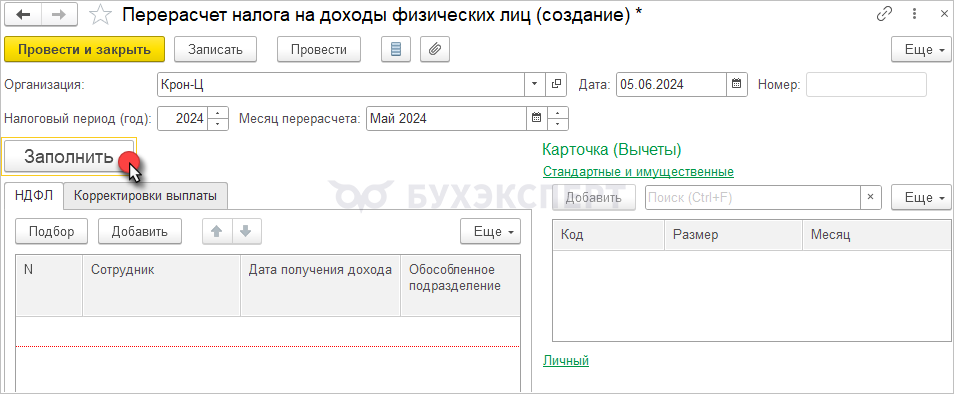
Task: Open the Крон-Ц organization card icon
Action: [x=555, y=85]
